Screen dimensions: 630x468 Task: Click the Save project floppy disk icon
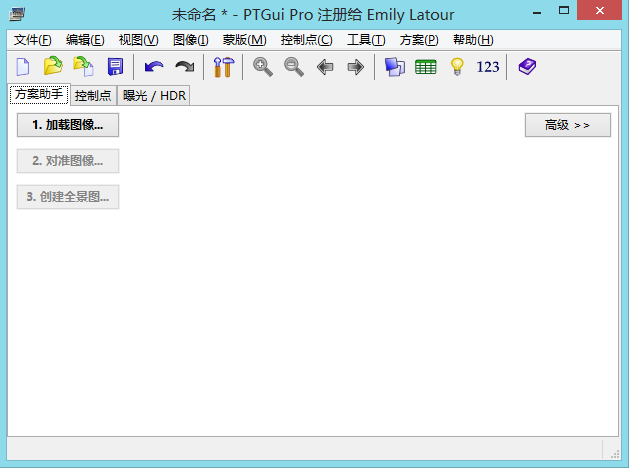[x=115, y=67]
